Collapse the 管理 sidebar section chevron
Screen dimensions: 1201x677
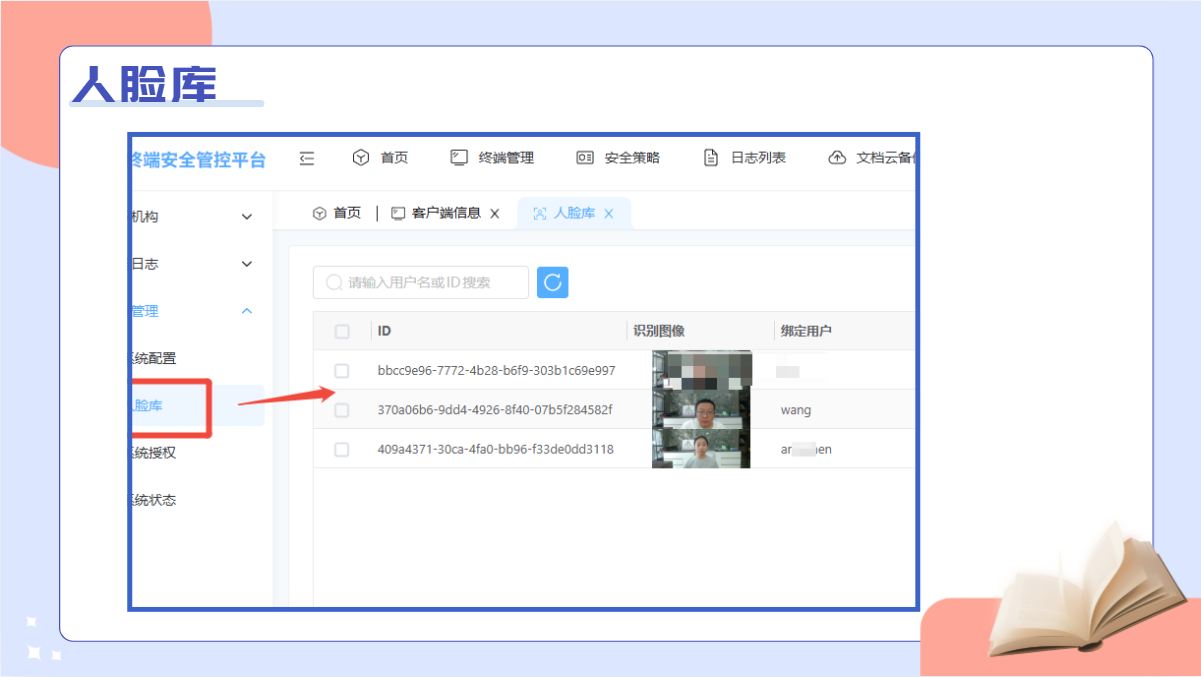click(x=247, y=311)
